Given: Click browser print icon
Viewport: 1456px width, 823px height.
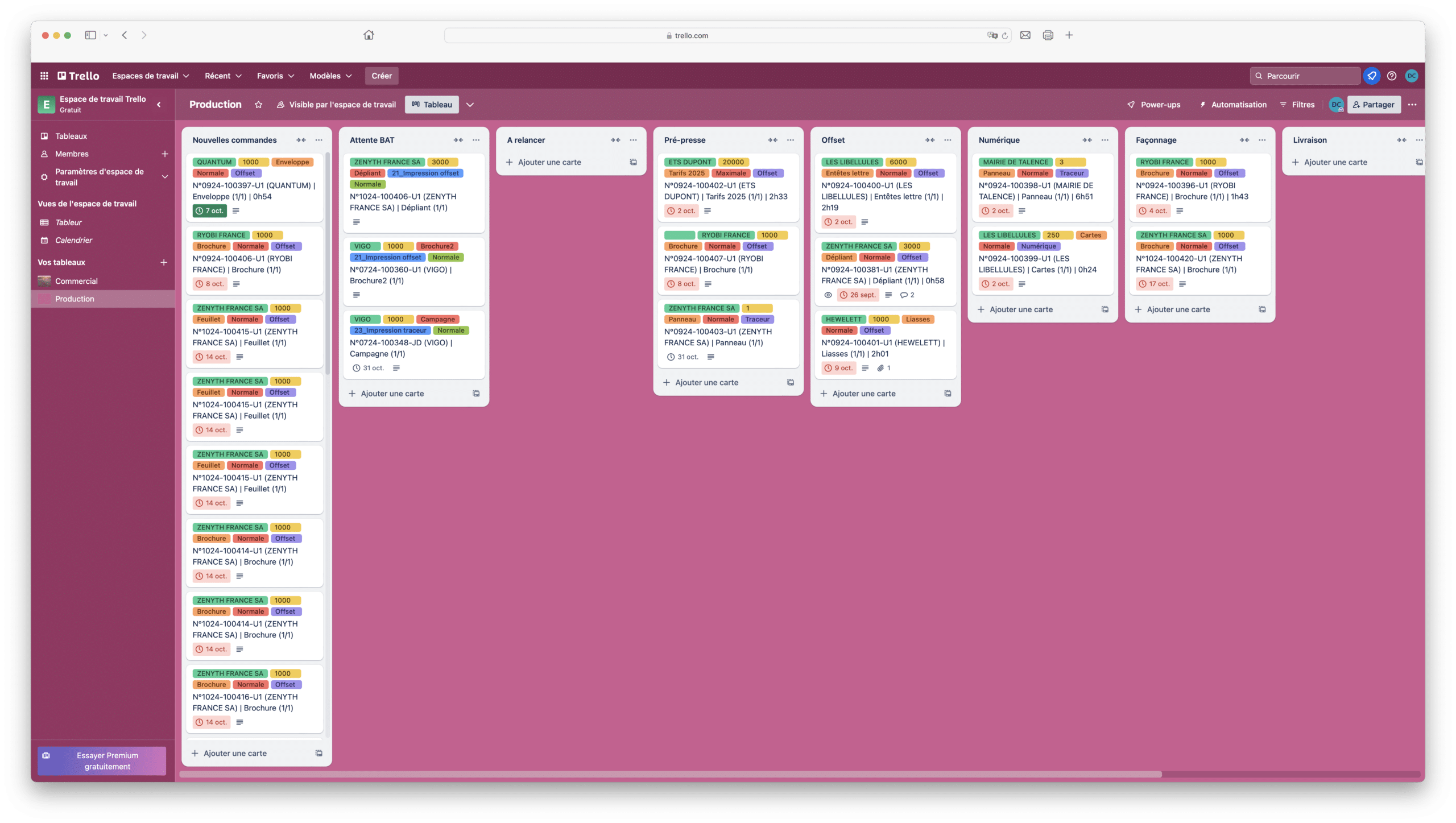Looking at the screenshot, I should click(1048, 35).
